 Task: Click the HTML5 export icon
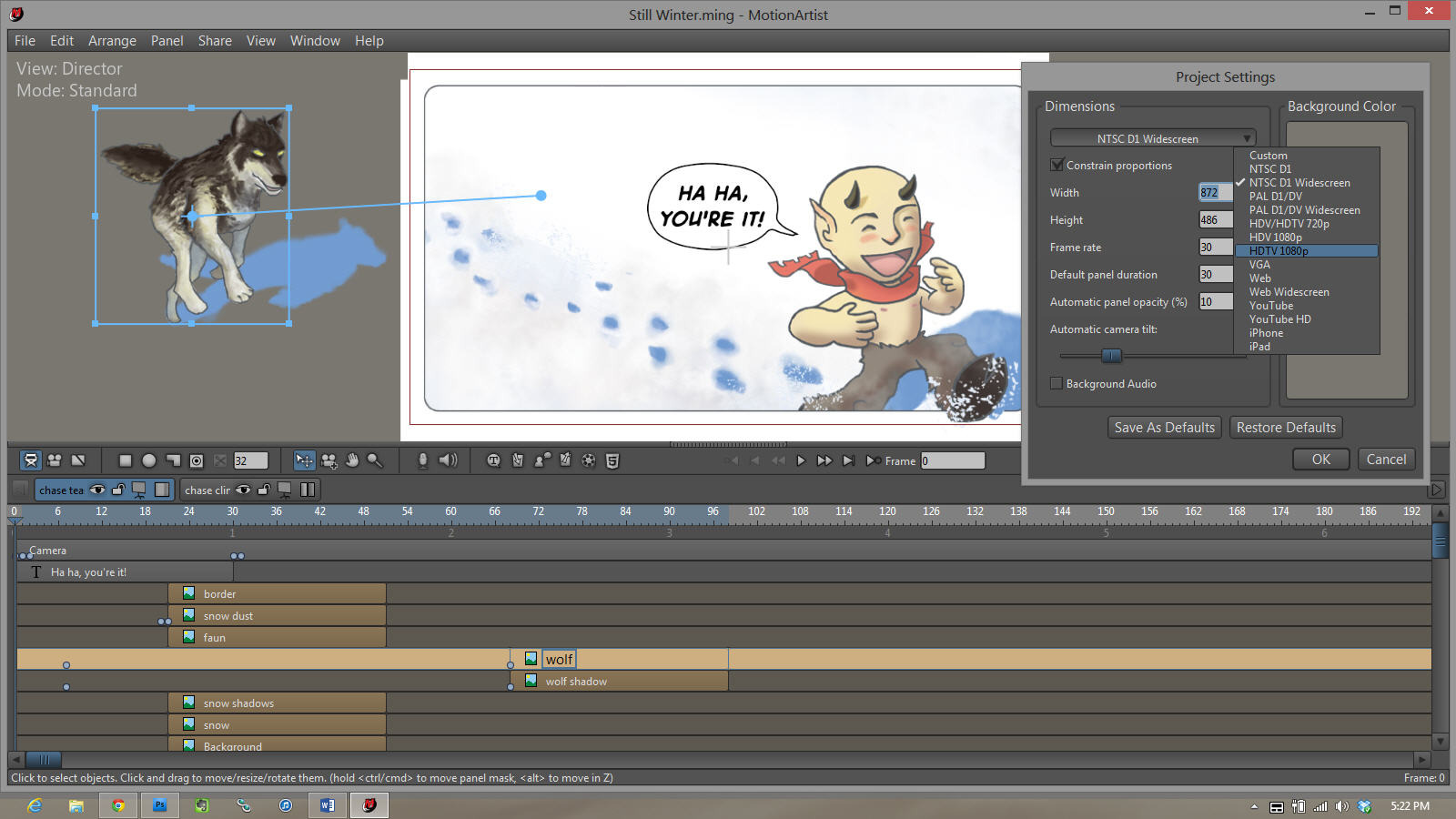click(x=612, y=460)
